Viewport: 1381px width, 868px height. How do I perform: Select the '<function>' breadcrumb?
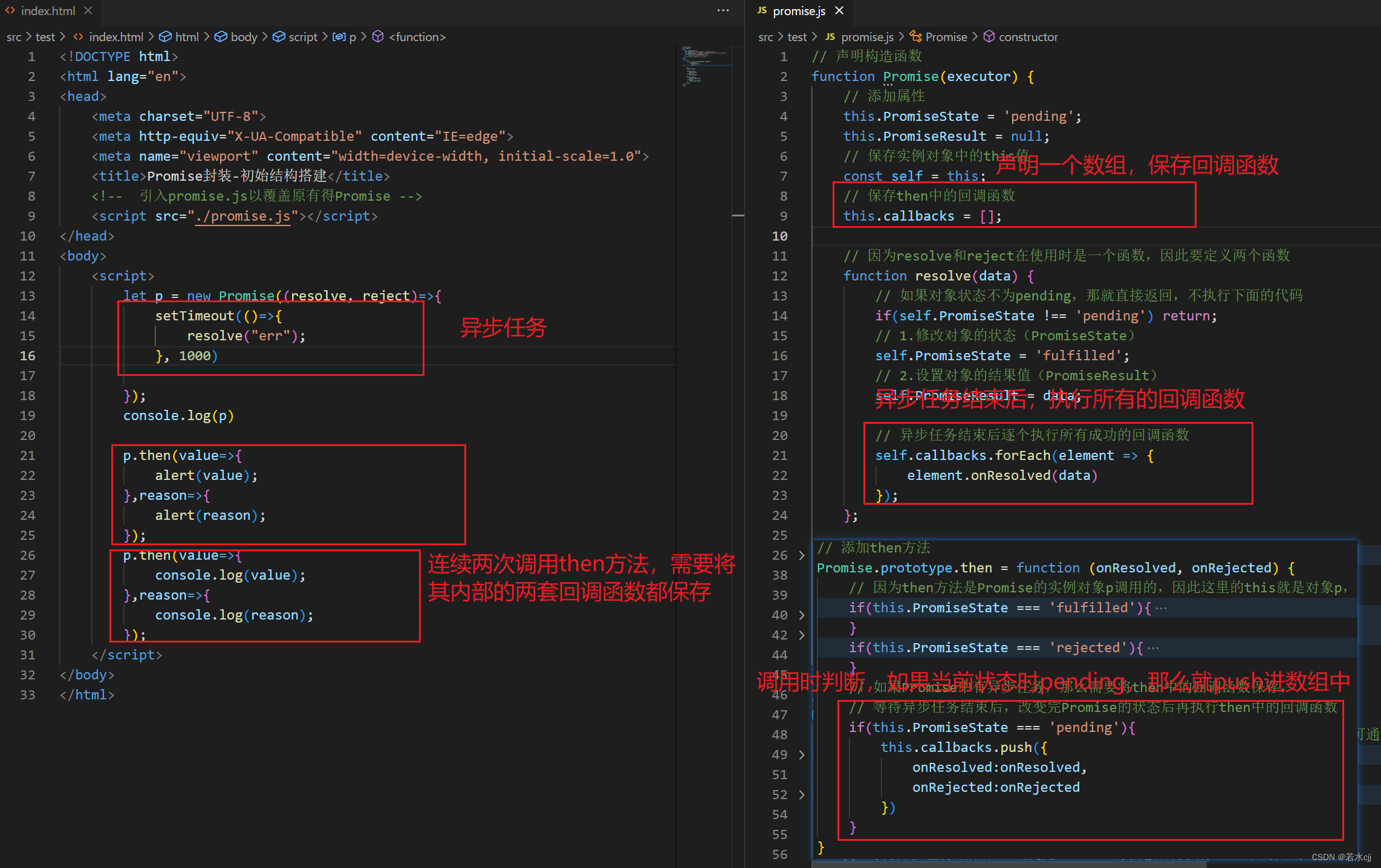[417, 37]
